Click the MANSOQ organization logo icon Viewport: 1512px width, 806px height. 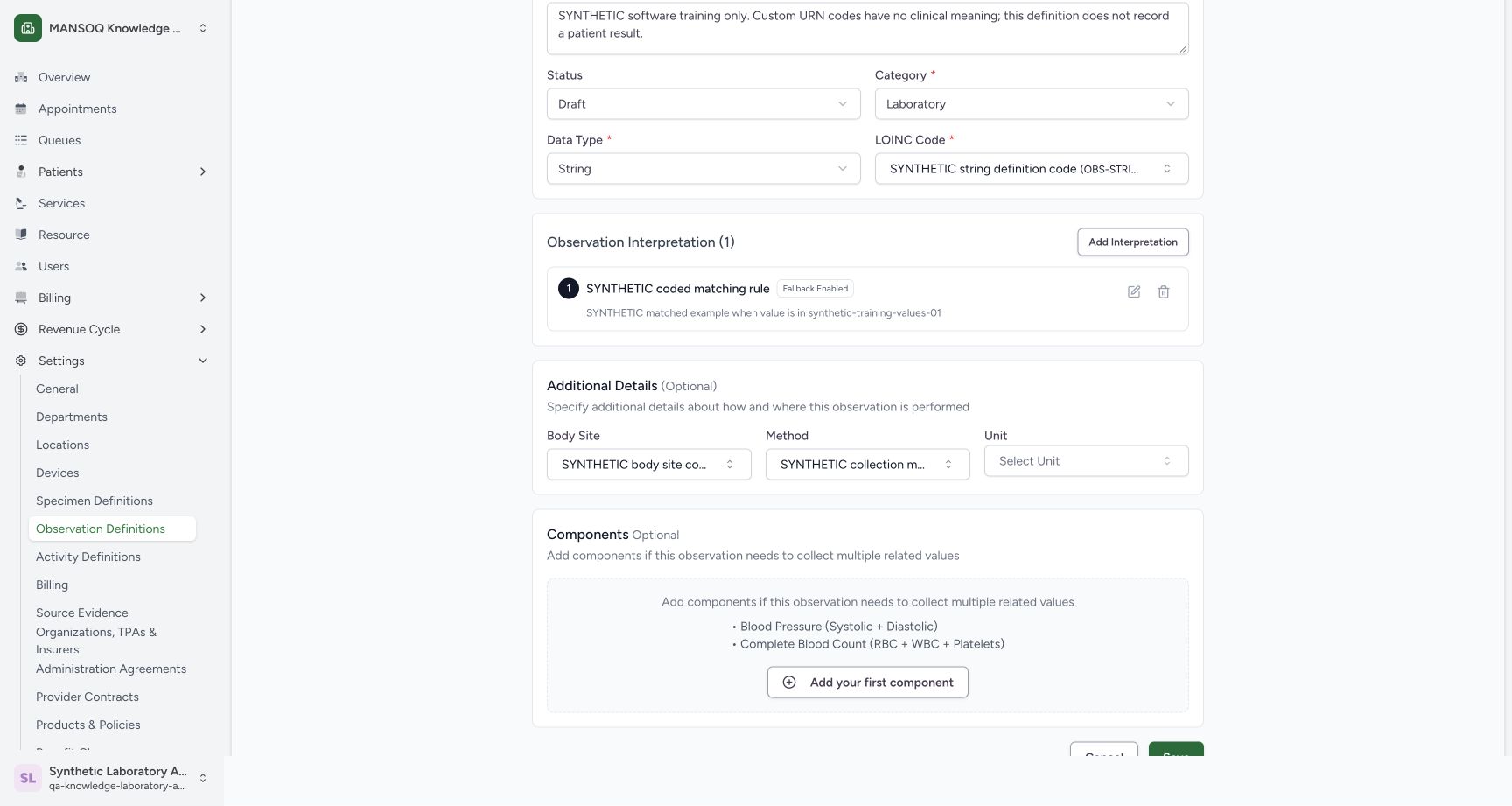pos(28,28)
